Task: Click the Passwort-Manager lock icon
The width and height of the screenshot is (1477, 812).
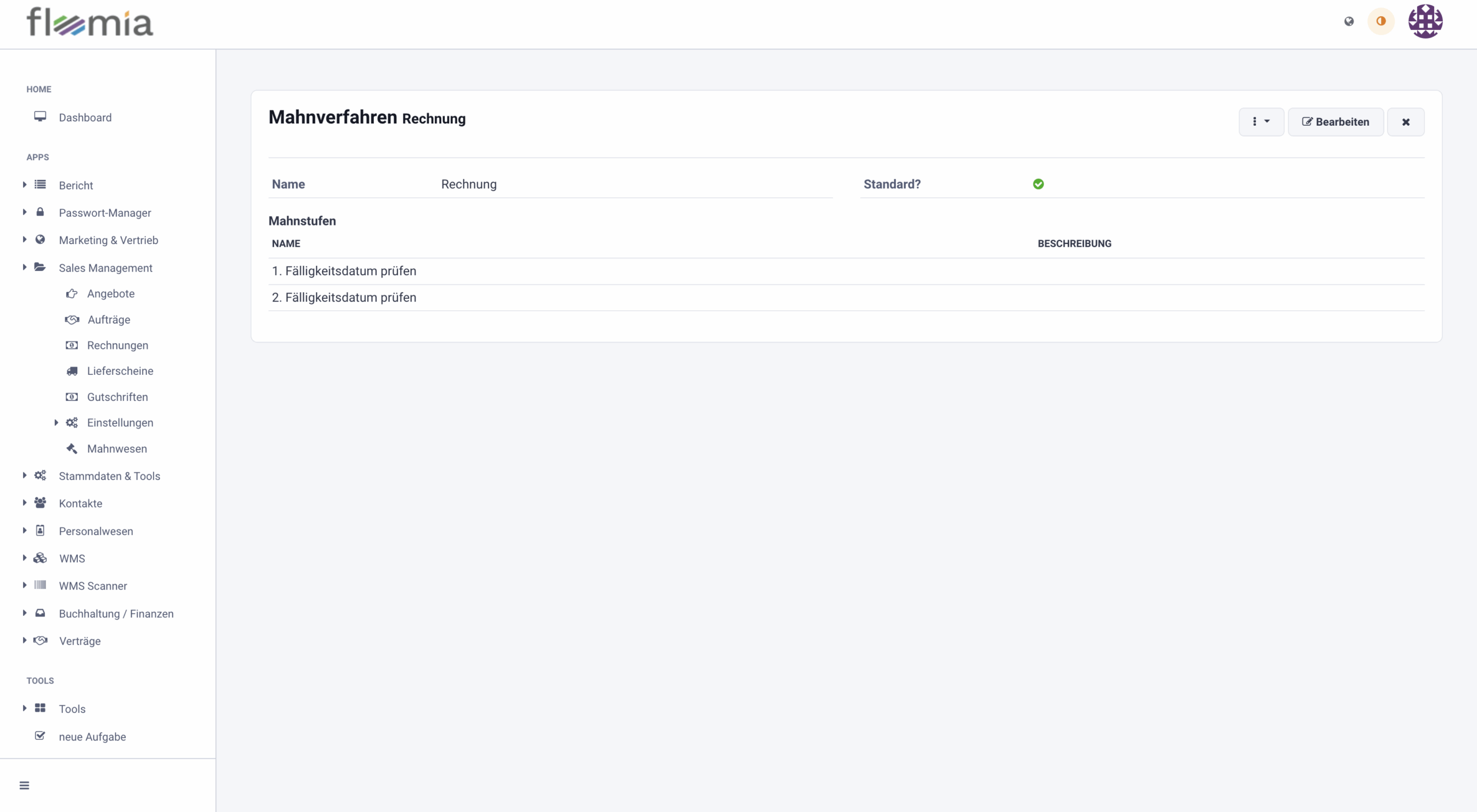Action: (x=40, y=212)
